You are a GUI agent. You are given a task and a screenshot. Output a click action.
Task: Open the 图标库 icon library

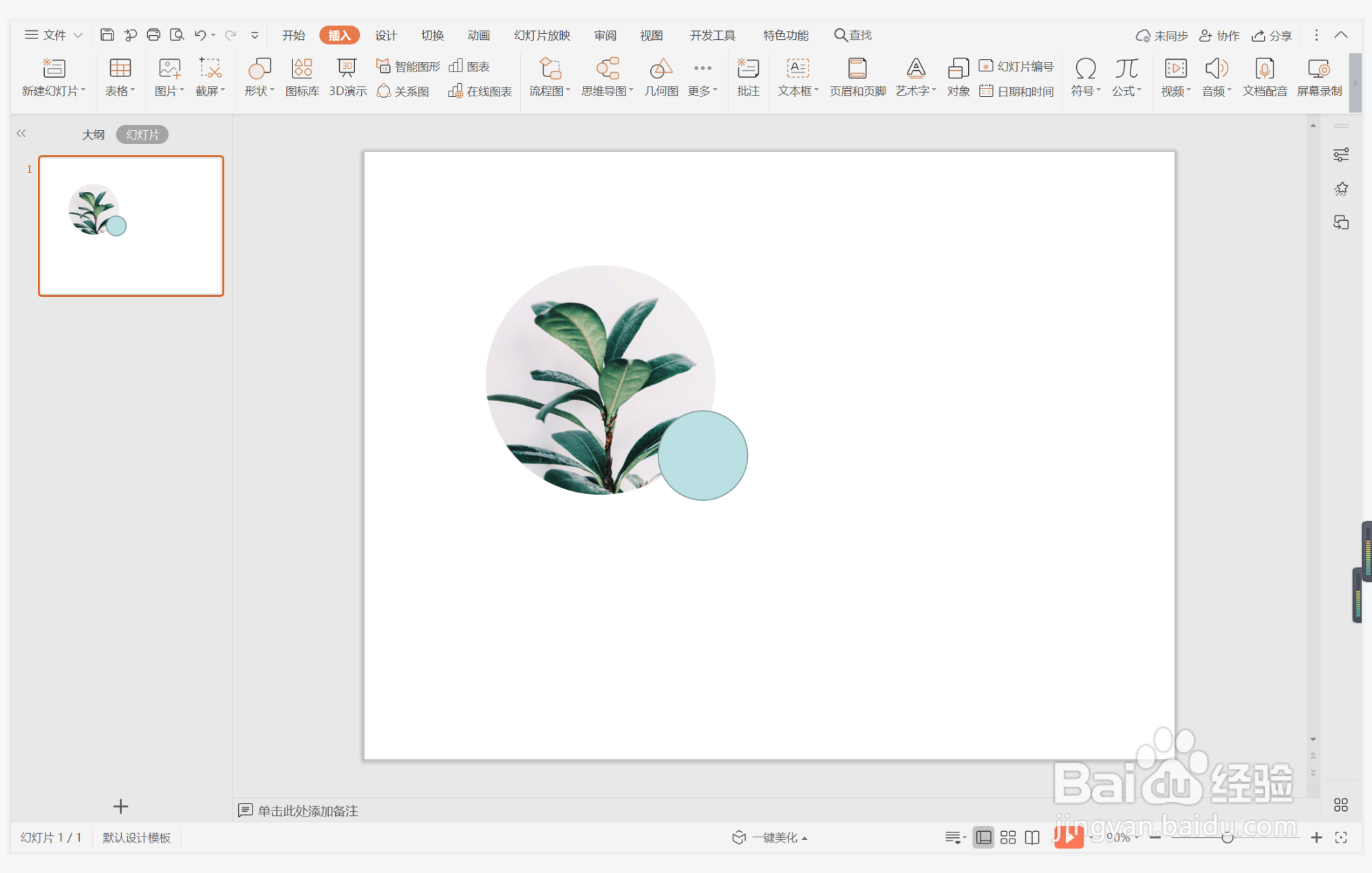pos(302,77)
